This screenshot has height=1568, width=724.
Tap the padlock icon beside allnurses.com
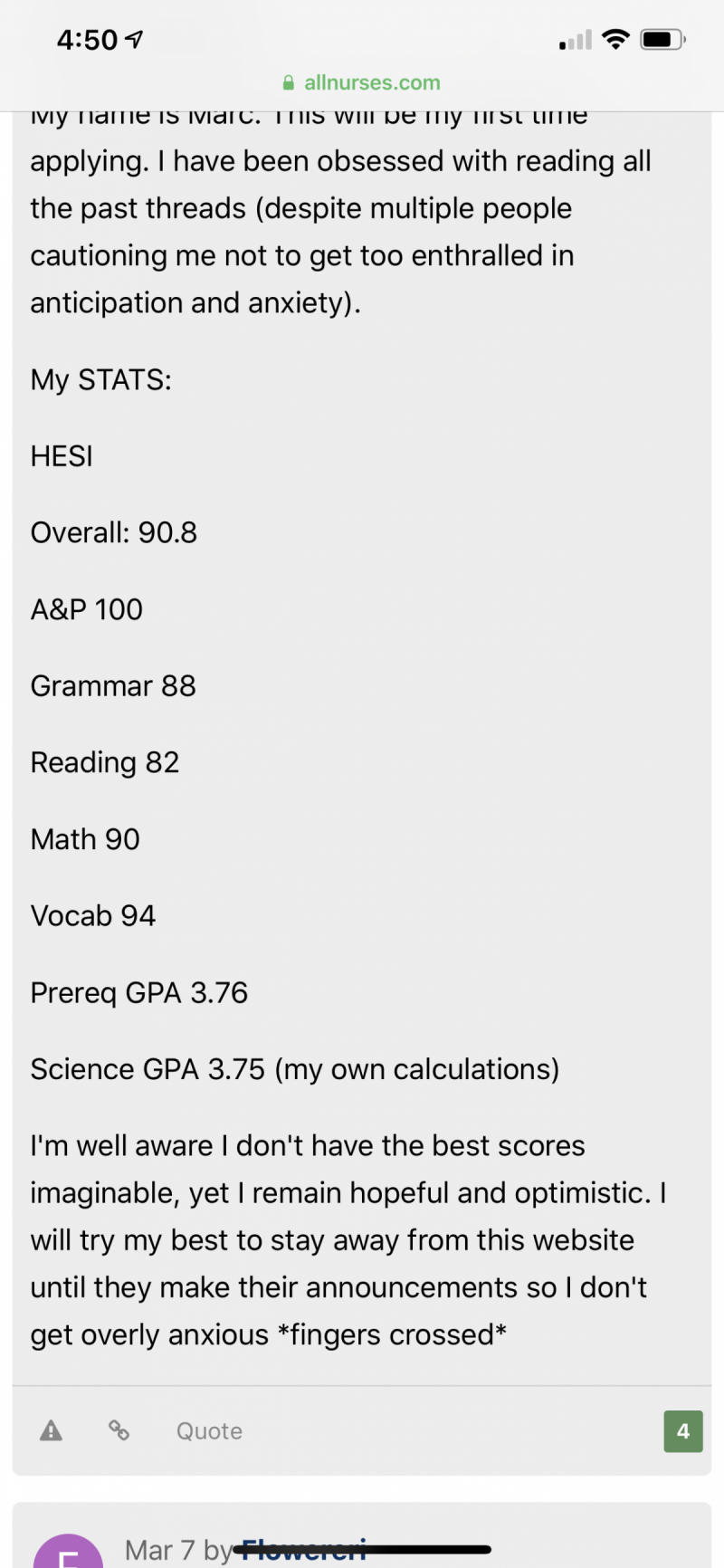click(289, 83)
